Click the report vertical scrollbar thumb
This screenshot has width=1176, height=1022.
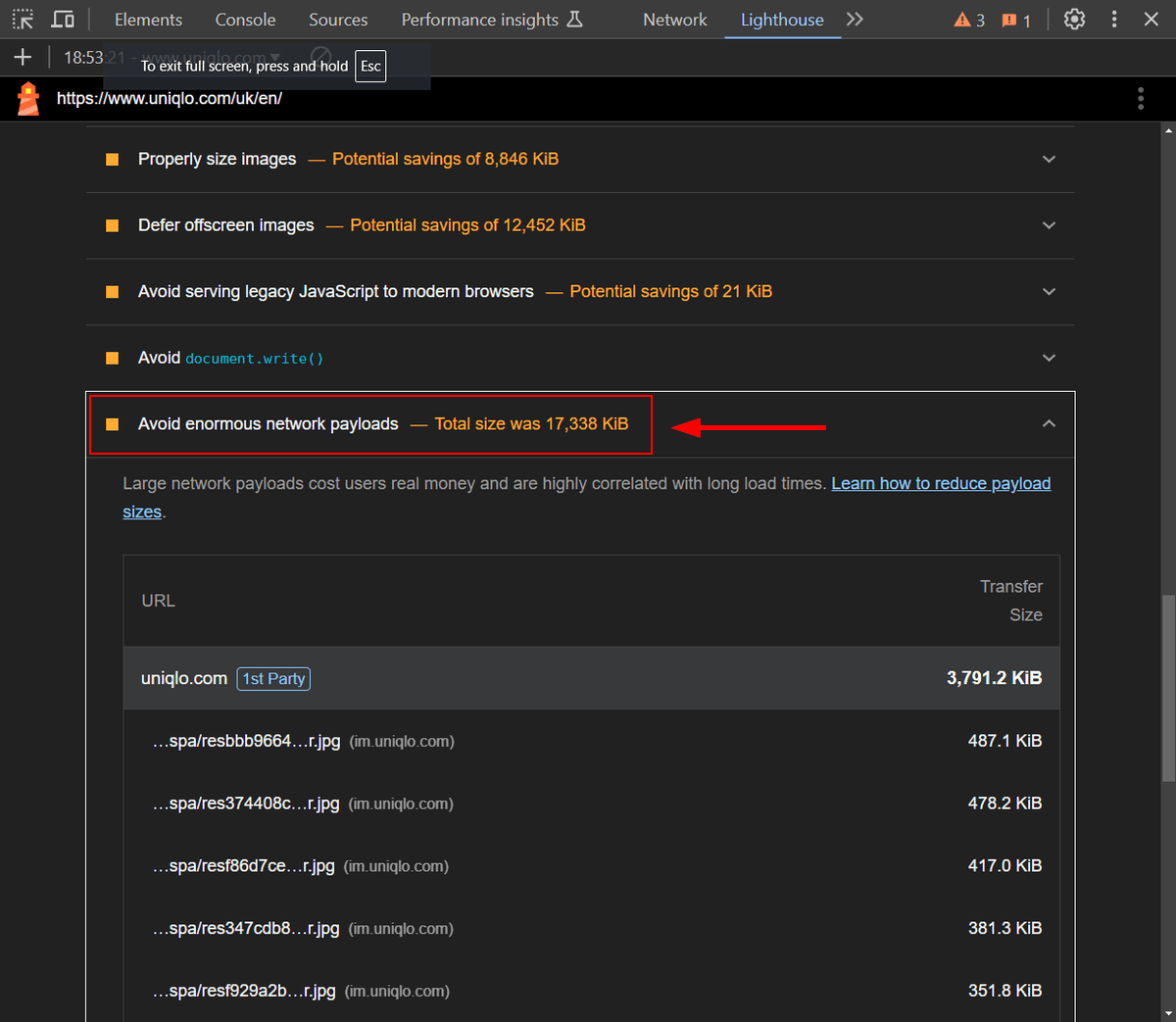pyautogui.click(x=1167, y=688)
